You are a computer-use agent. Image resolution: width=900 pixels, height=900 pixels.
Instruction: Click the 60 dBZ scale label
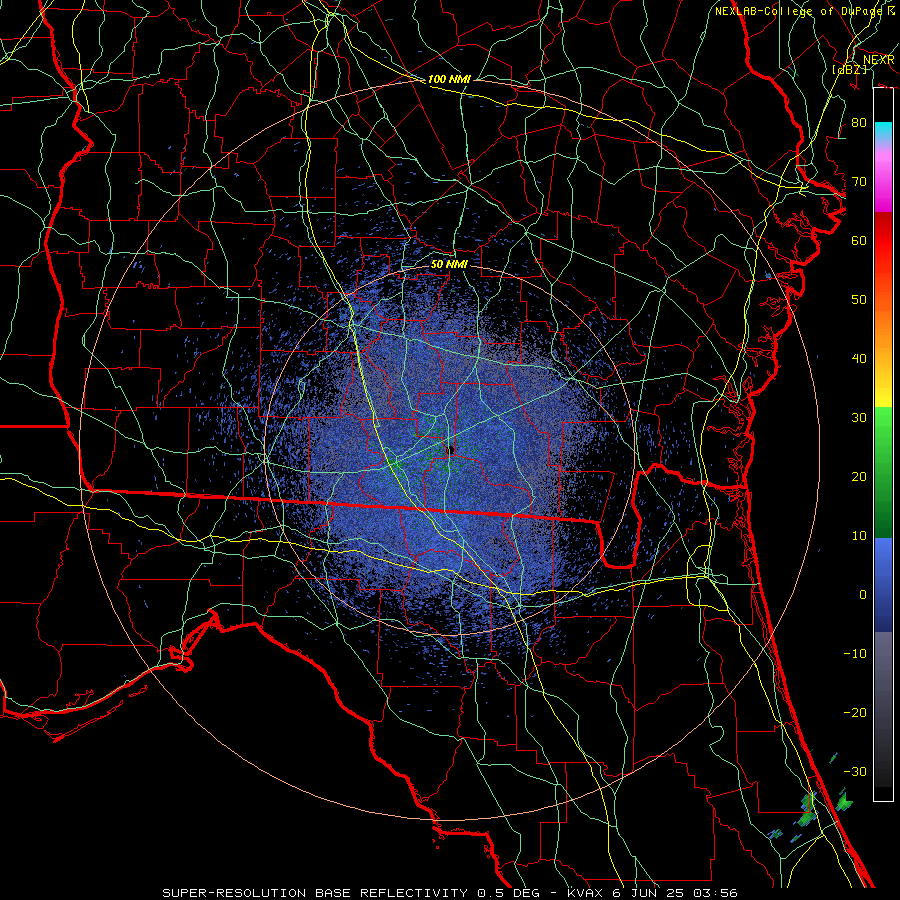coord(859,241)
